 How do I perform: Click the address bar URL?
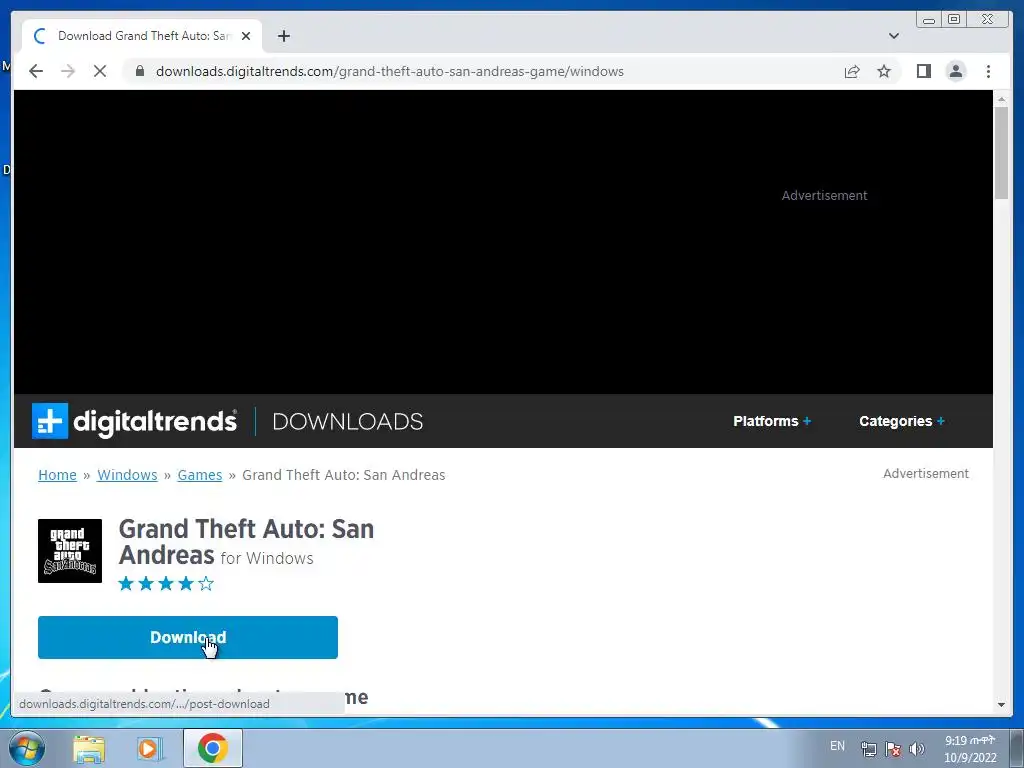click(x=390, y=71)
